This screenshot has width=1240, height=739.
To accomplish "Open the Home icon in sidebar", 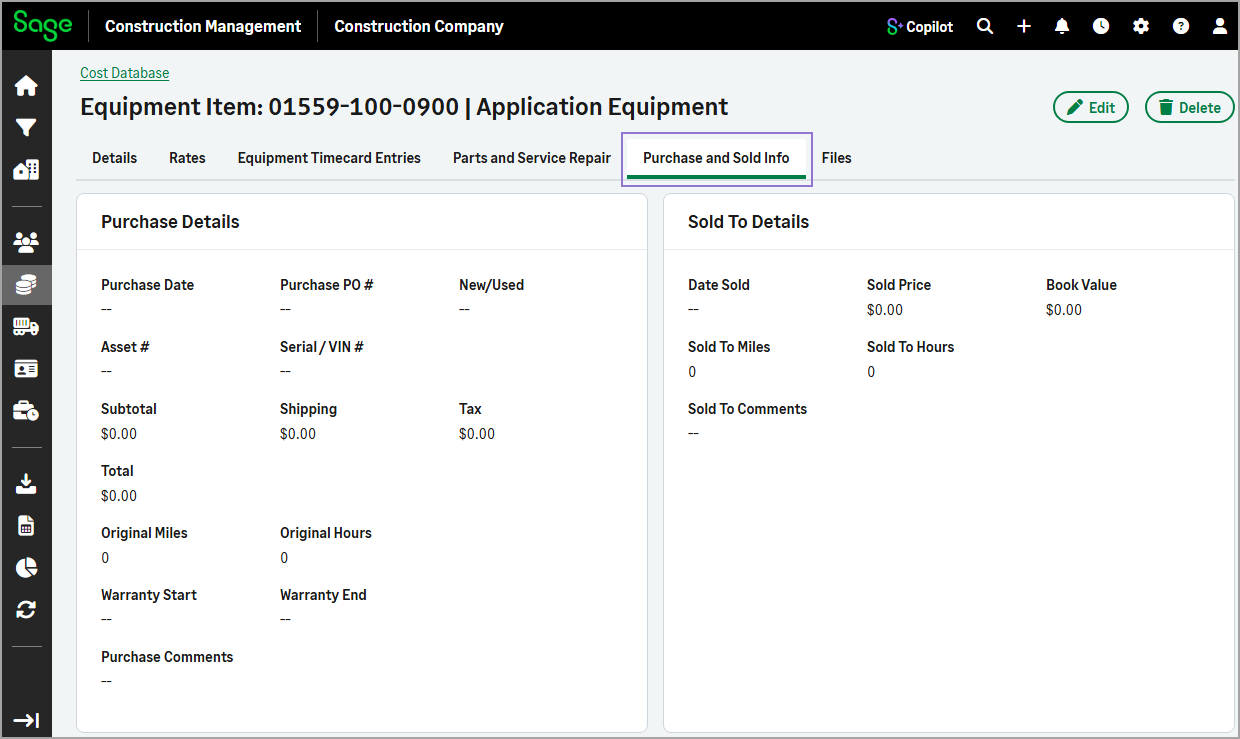I will click(x=26, y=86).
